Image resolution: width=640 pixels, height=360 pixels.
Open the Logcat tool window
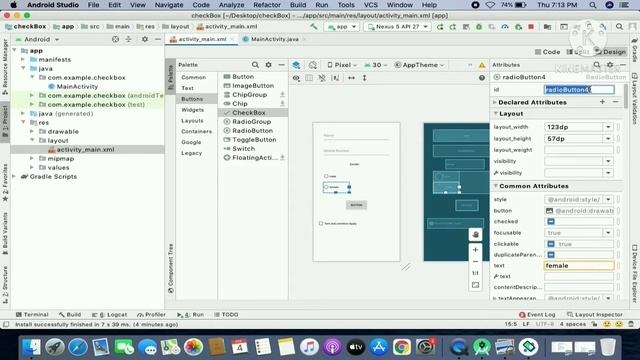(110, 315)
